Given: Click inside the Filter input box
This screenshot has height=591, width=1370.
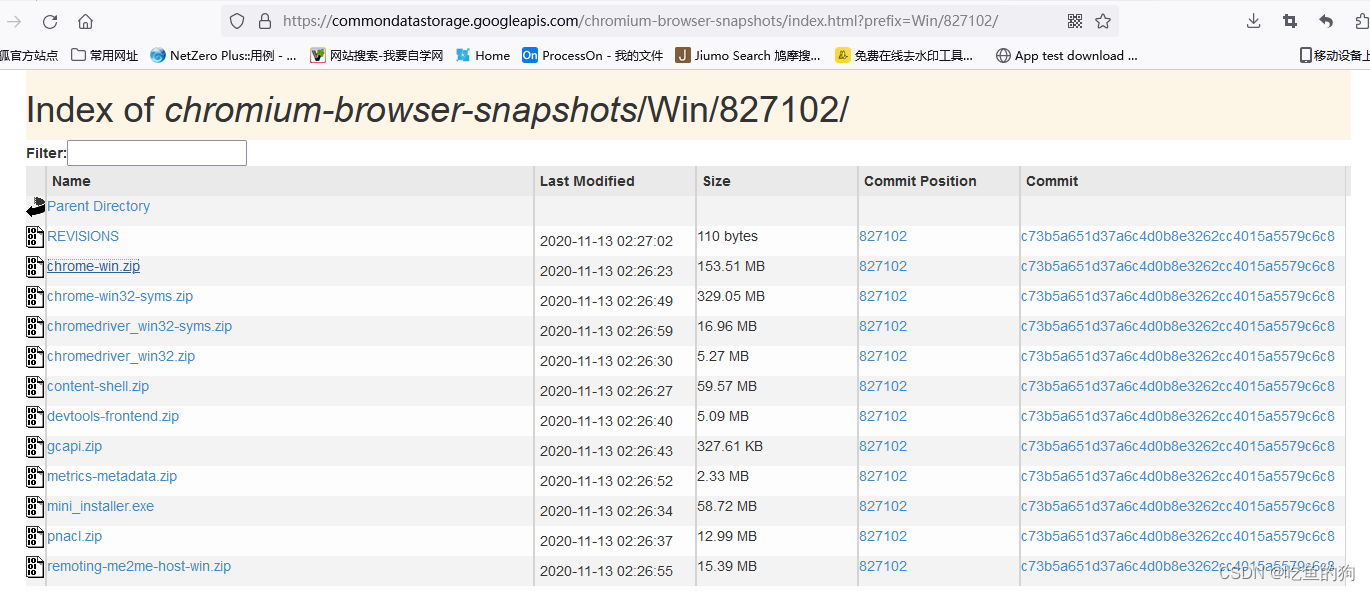Looking at the screenshot, I should (156, 152).
